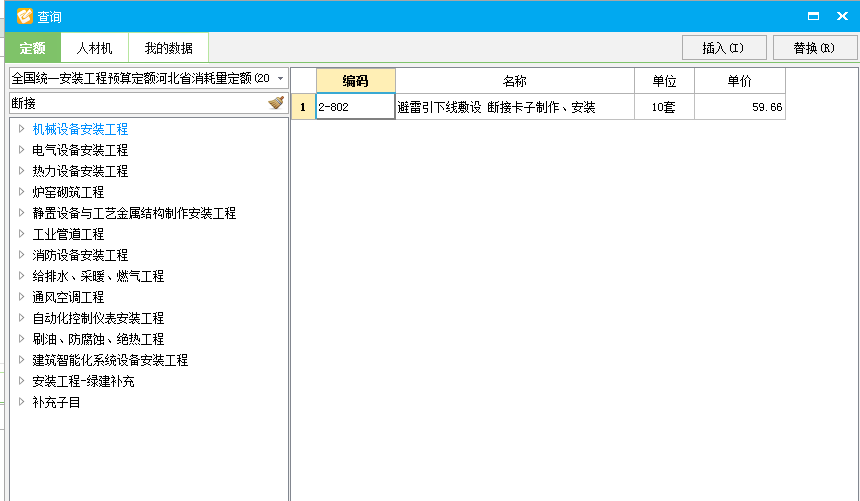The height and width of the screenshot is (501, 860).
Task: Select 给排水、采暖、燃气工程 tree item
Action: (x=98, y=276)
